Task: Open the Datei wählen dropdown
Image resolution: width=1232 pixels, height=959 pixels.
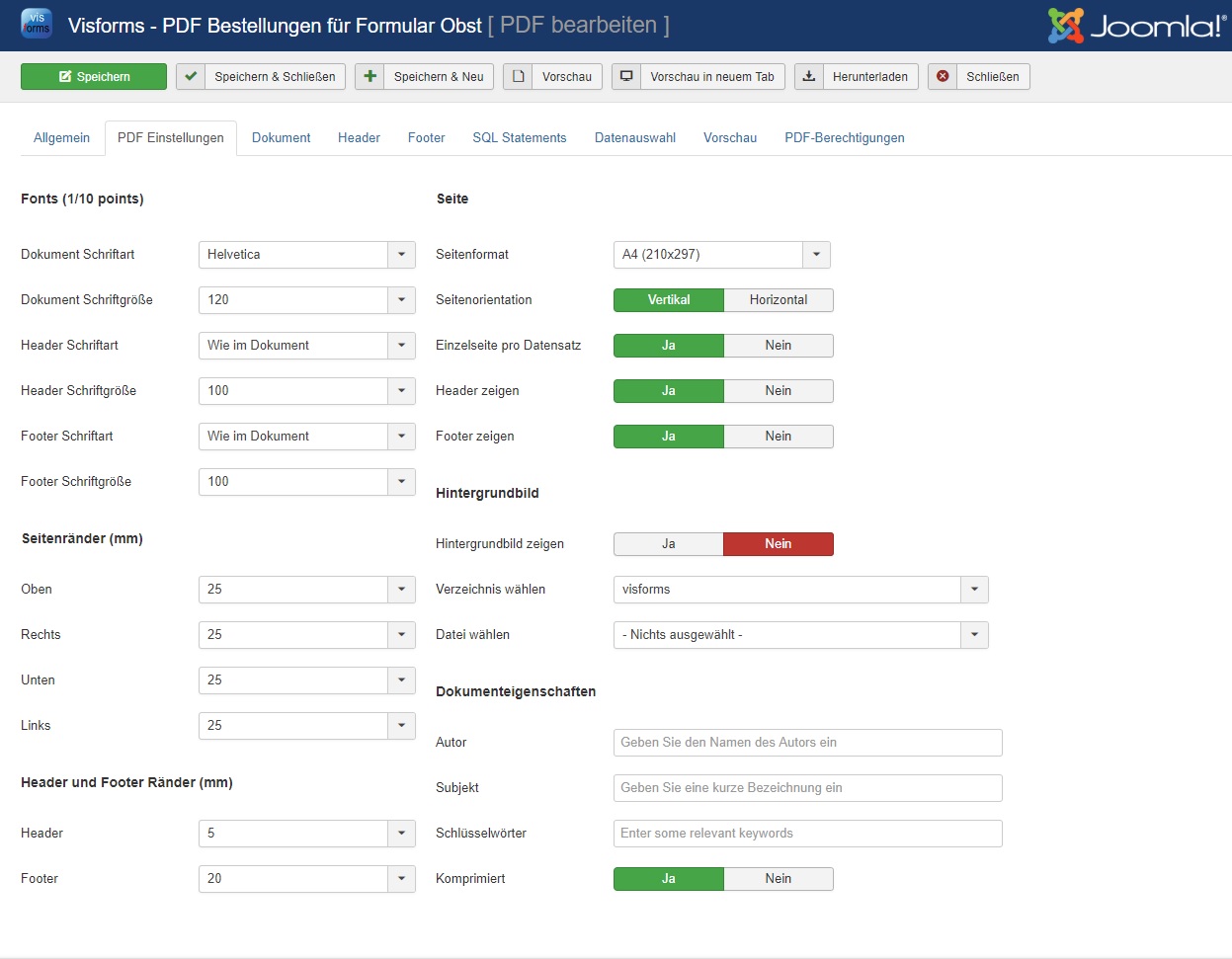Action: point(974,635)
